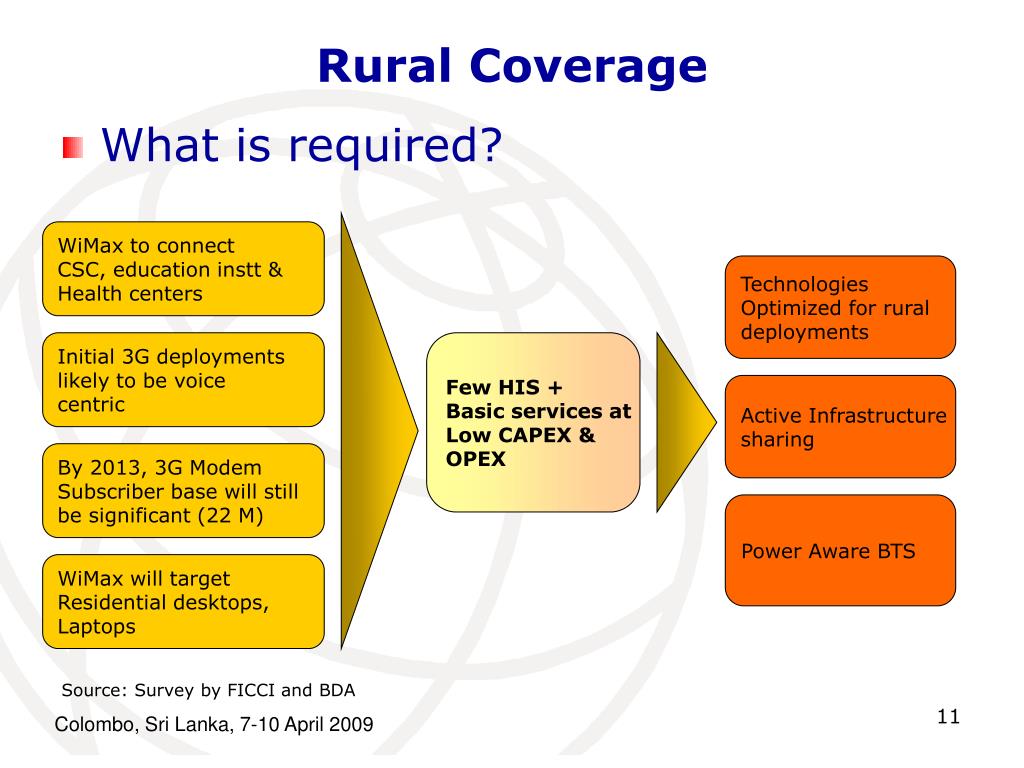The image size is (1024, 768).
Task: Select the small gold arrow before the orange boxes
Action: 686,423
